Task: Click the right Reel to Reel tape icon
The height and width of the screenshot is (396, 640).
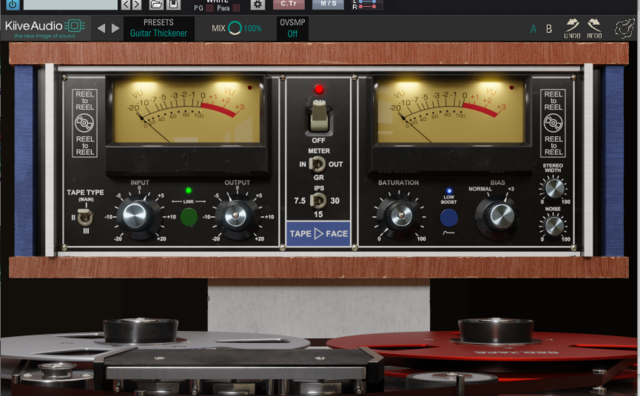Action: click(553, 123)
